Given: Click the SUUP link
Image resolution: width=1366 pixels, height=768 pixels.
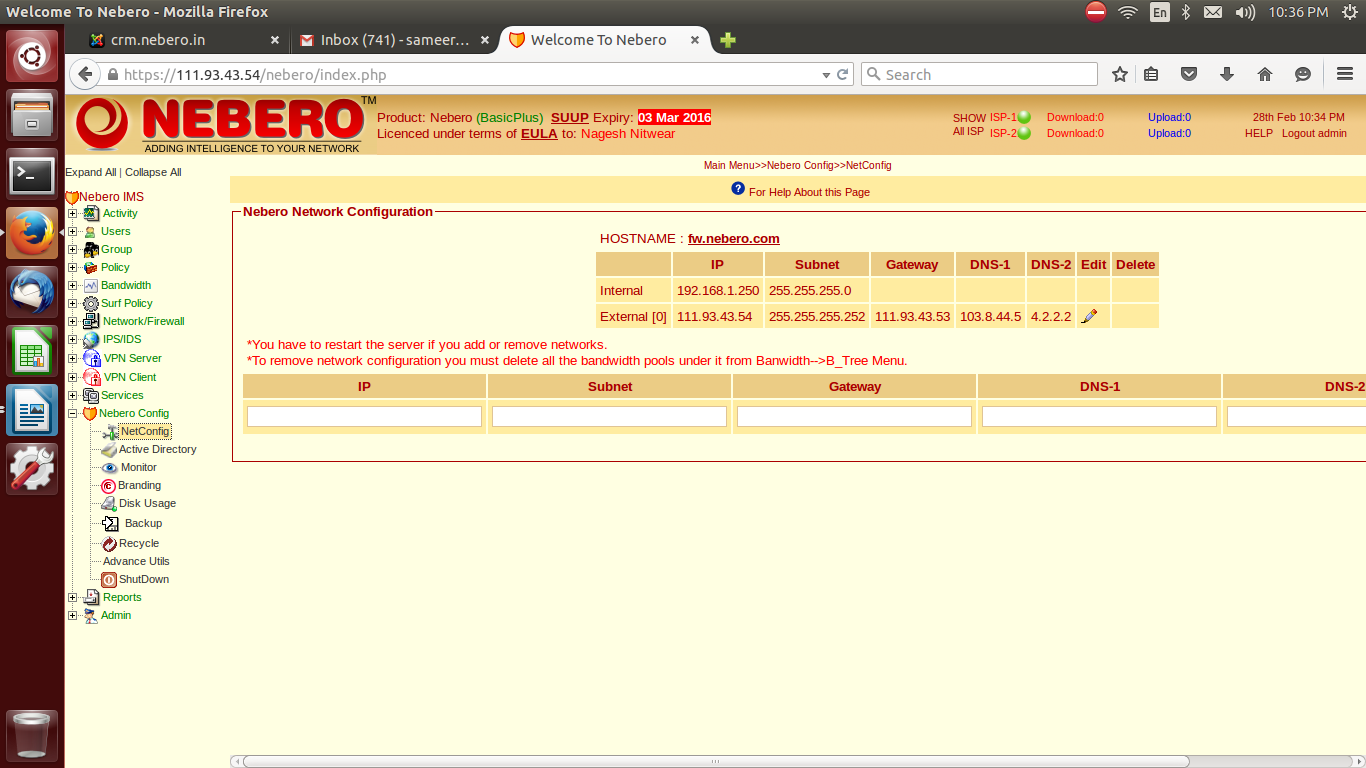Looking at the screenshot, I should (x=570, y=117).
